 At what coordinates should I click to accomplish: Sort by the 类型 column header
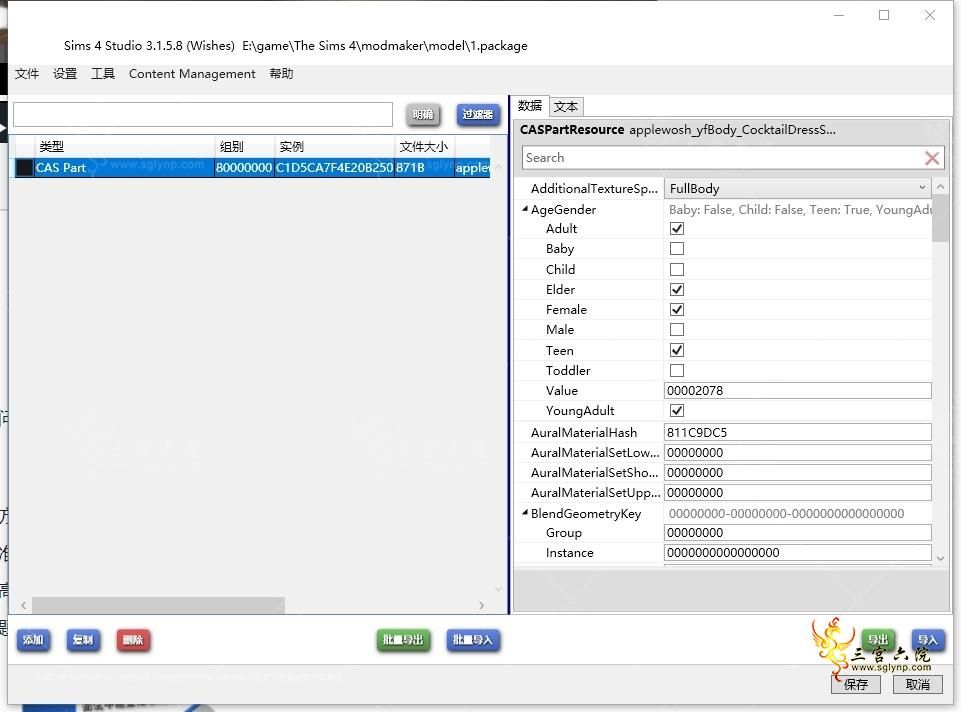click(x=124, y=146)
